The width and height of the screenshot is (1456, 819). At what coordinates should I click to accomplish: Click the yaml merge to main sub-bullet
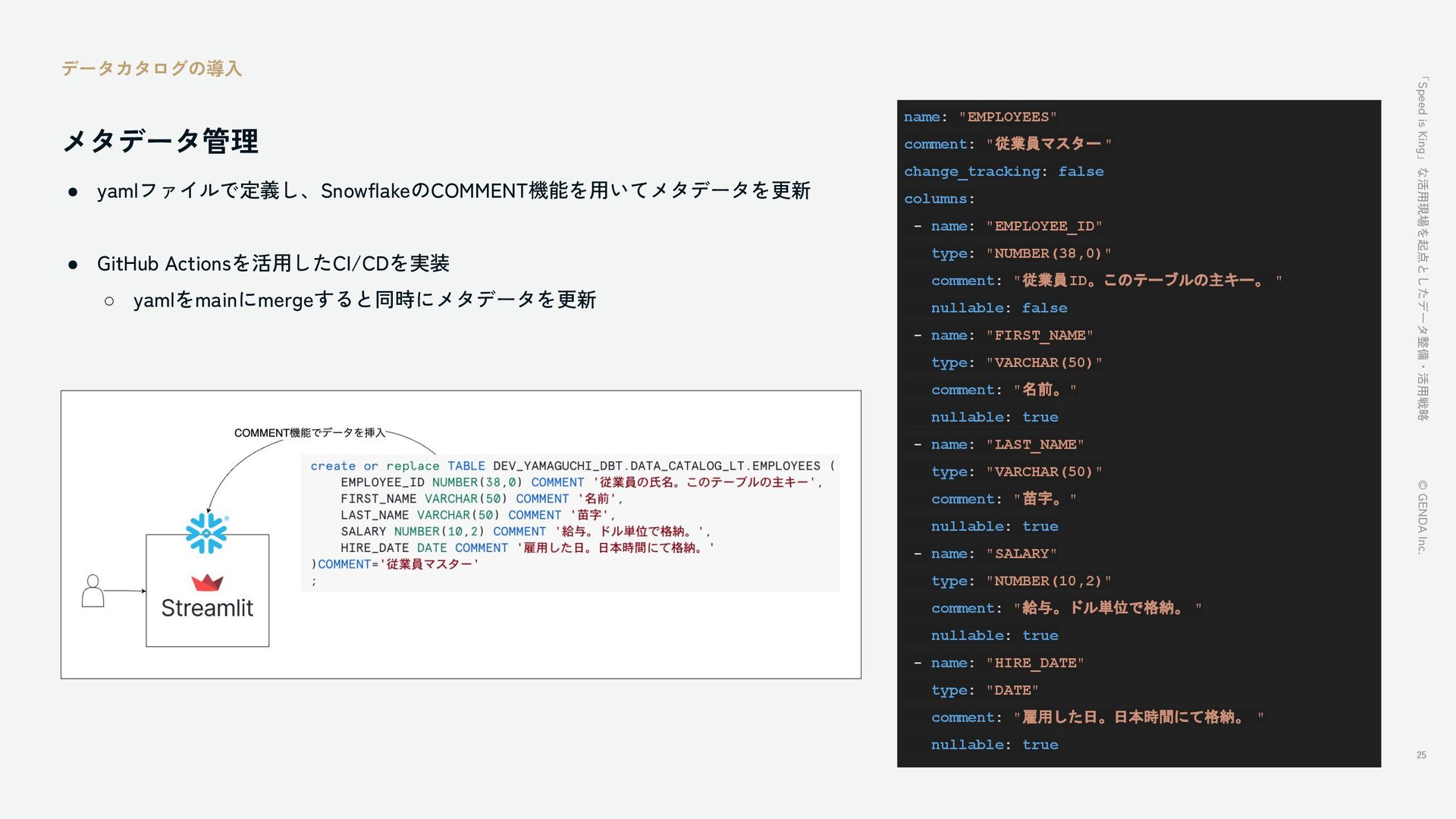point(364,300)
